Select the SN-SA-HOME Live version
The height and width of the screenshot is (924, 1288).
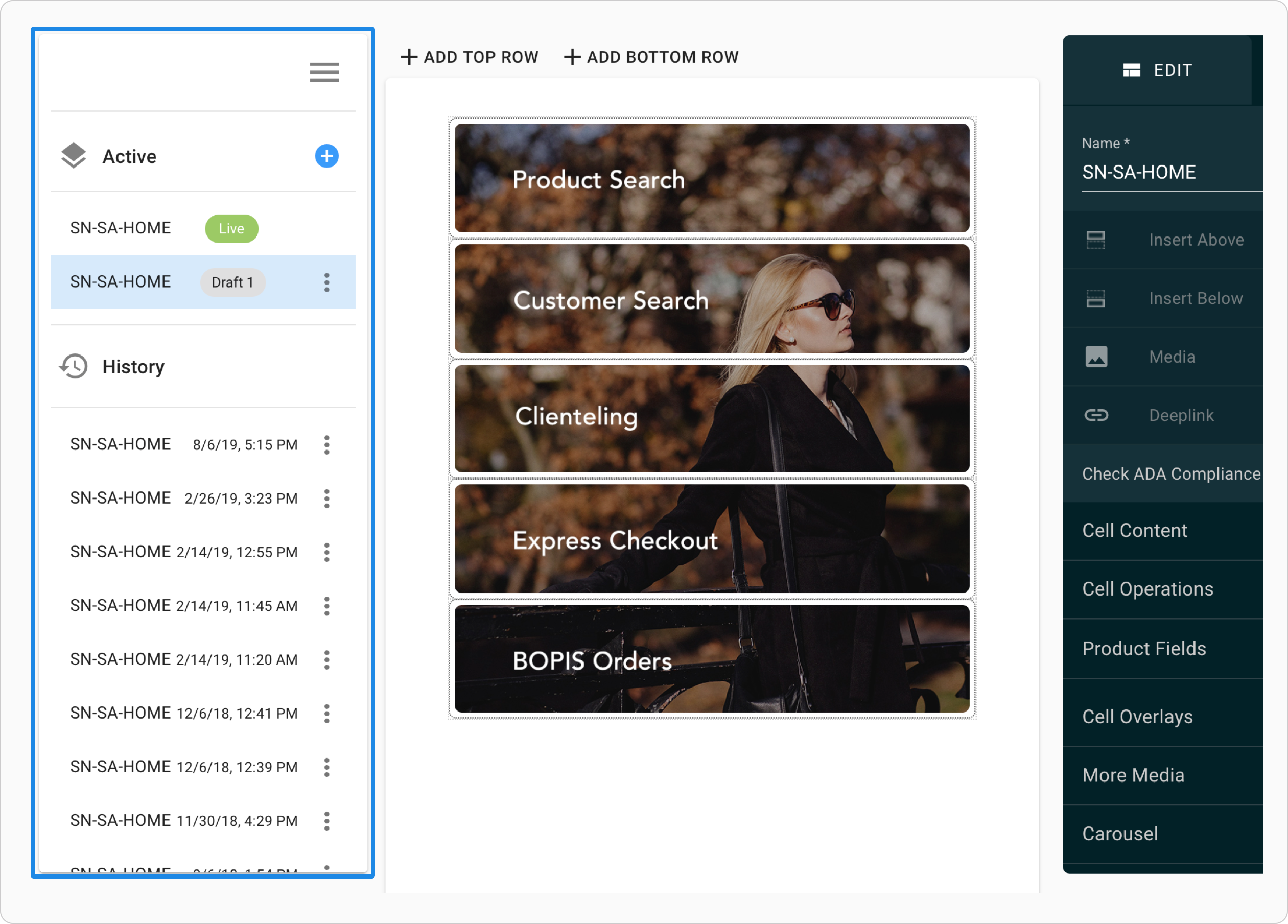click(x=203, y=228)
